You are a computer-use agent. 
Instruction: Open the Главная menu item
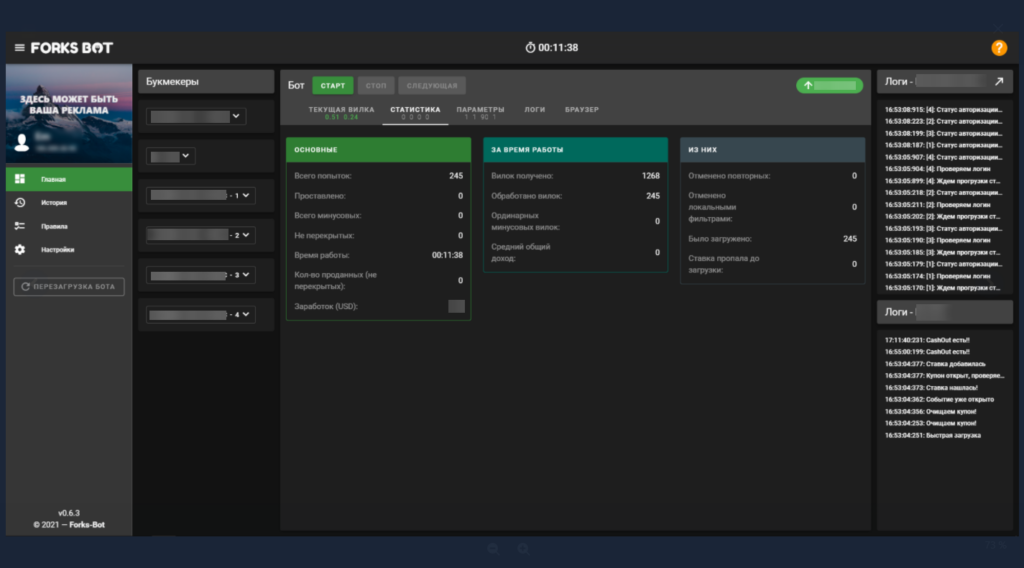(x=69, y=179)
